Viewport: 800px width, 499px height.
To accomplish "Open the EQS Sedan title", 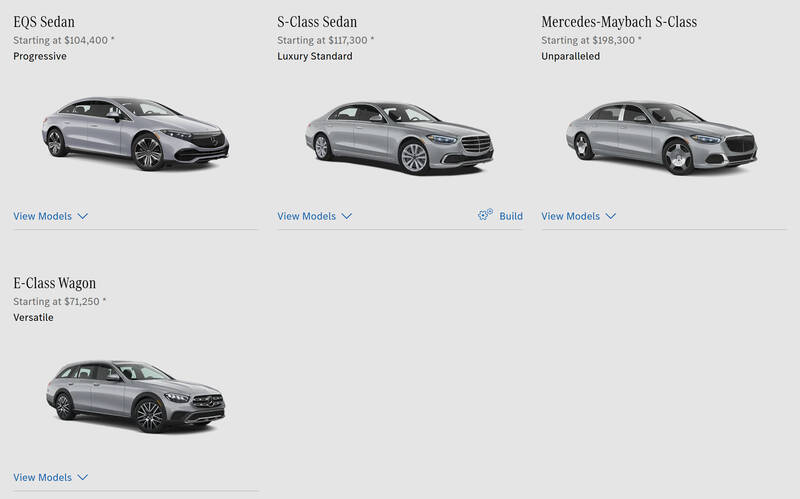I will pos(44,22).
